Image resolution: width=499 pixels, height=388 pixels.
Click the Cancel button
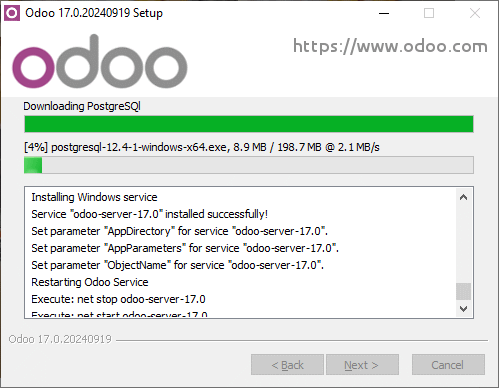coord(448,365)
